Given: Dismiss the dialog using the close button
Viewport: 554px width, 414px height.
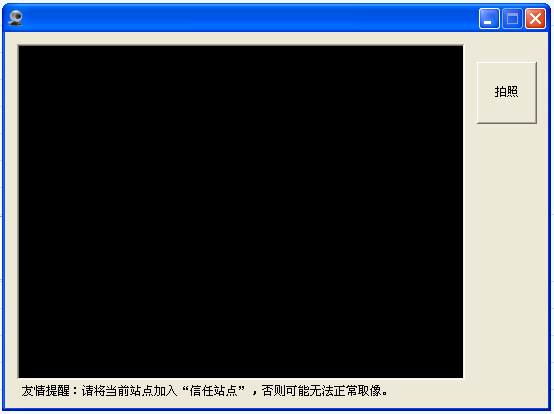Looking at the screenshot, I should tap(535, 18).
